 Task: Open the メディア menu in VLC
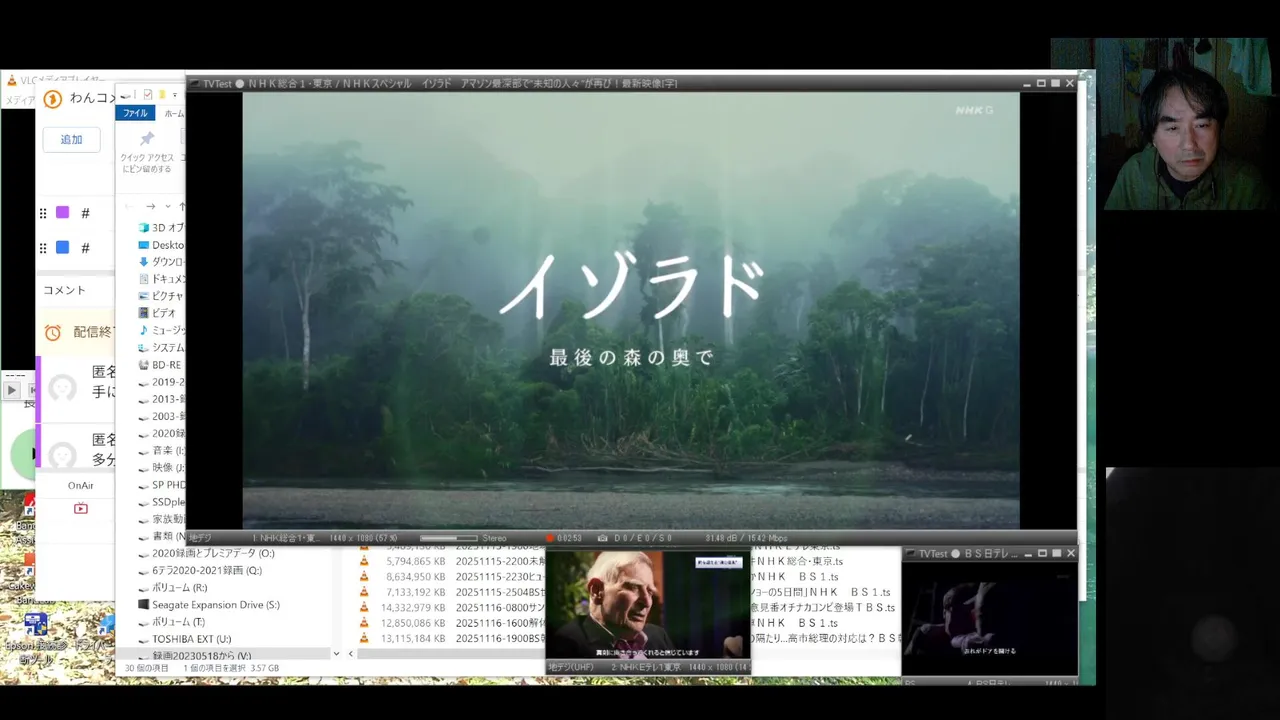[20, 100]
